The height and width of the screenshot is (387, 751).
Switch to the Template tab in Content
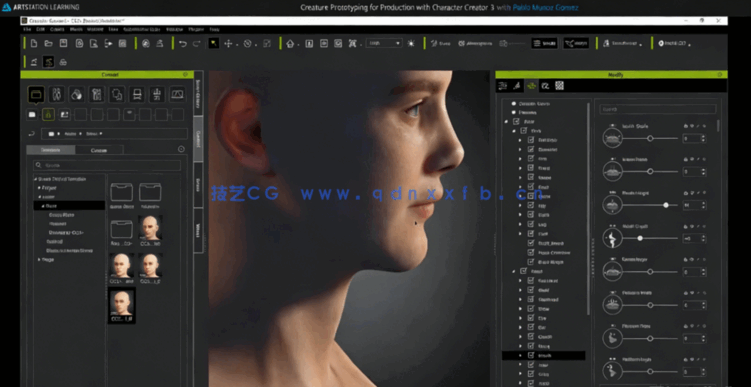coord(51,150)
